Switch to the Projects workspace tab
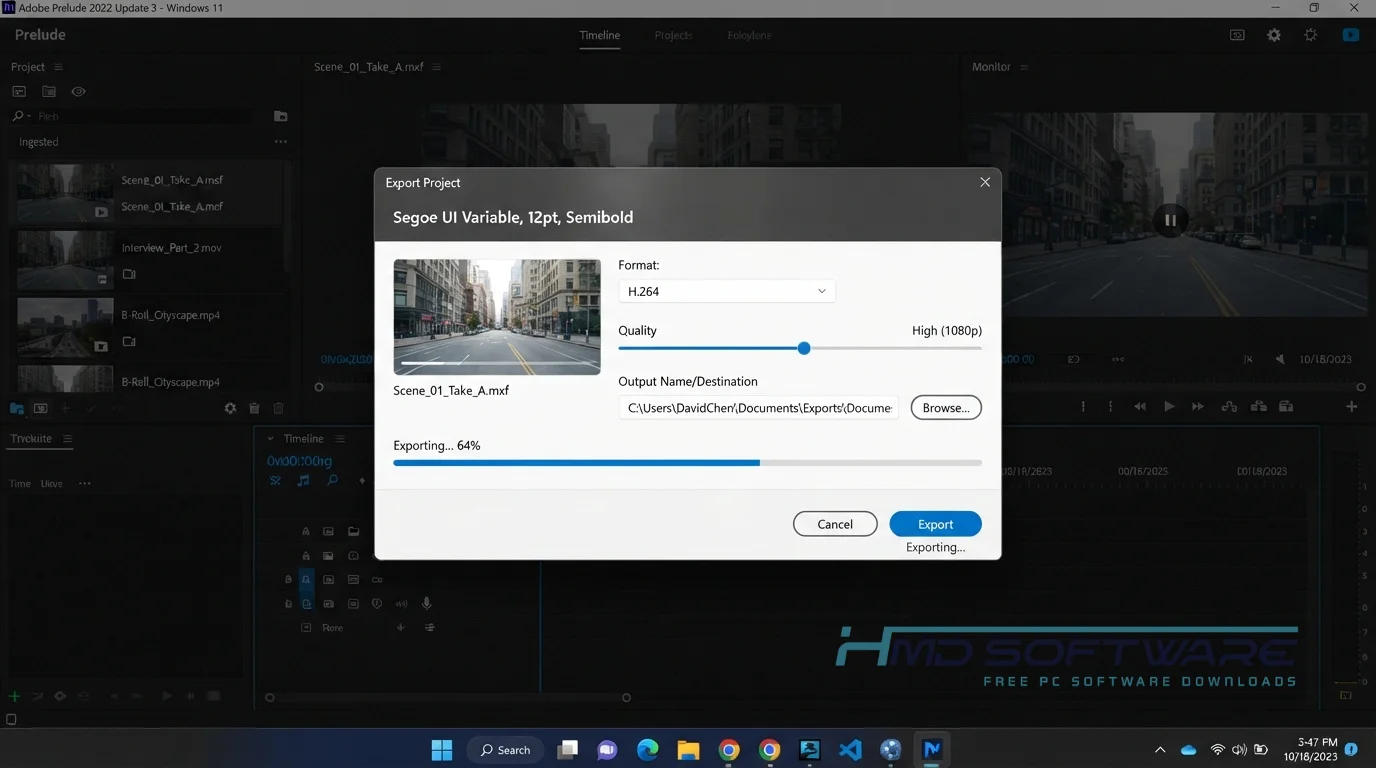Viewport: 1376px width, 768px height. pos(673,35)
